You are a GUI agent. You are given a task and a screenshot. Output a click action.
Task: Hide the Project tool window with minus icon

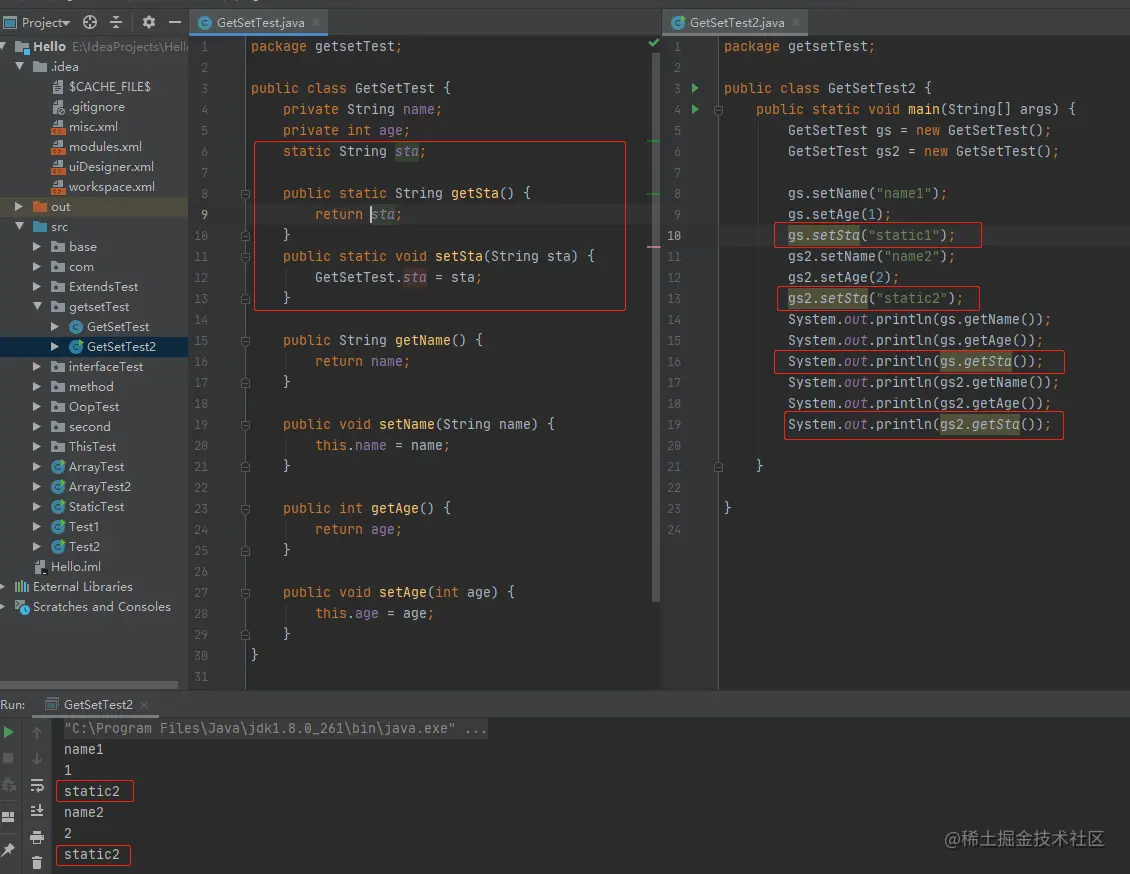[174, 22]
